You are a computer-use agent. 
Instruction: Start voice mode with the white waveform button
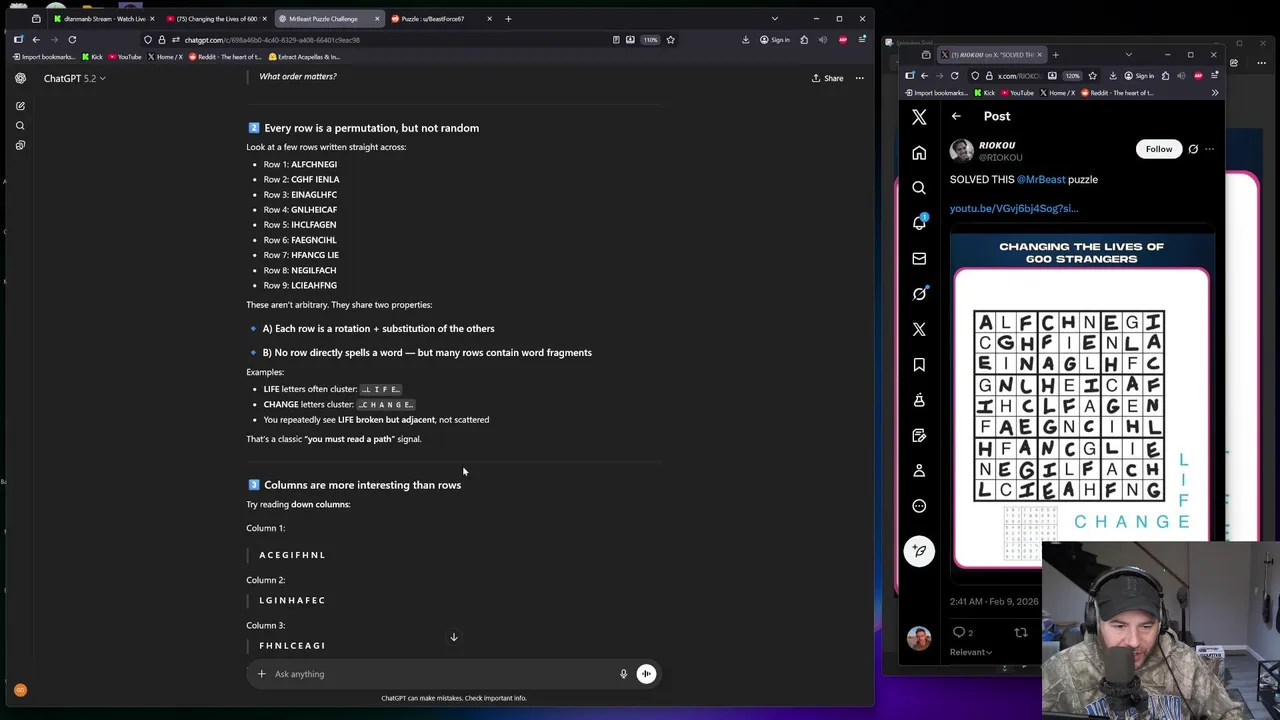point(646,674)
